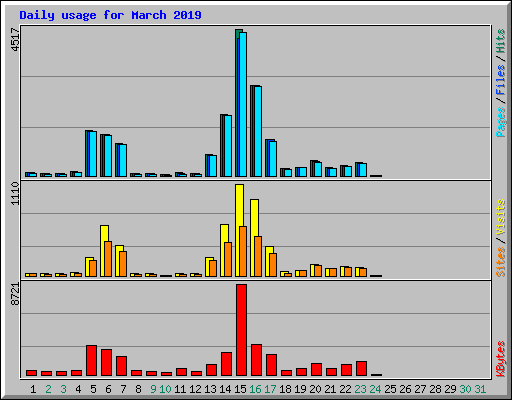Click green day label '9' on the x-axis
512x400 pixels.
pos(153,389)
